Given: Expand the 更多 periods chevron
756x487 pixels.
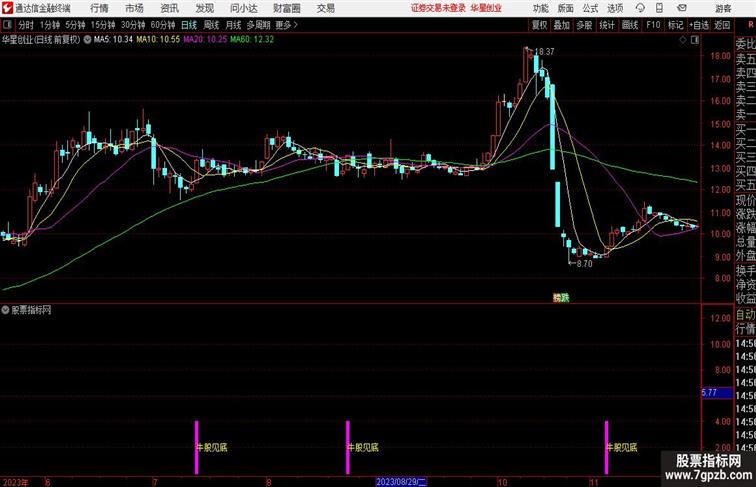Looking at the screenshot, I should pos(296,25).
